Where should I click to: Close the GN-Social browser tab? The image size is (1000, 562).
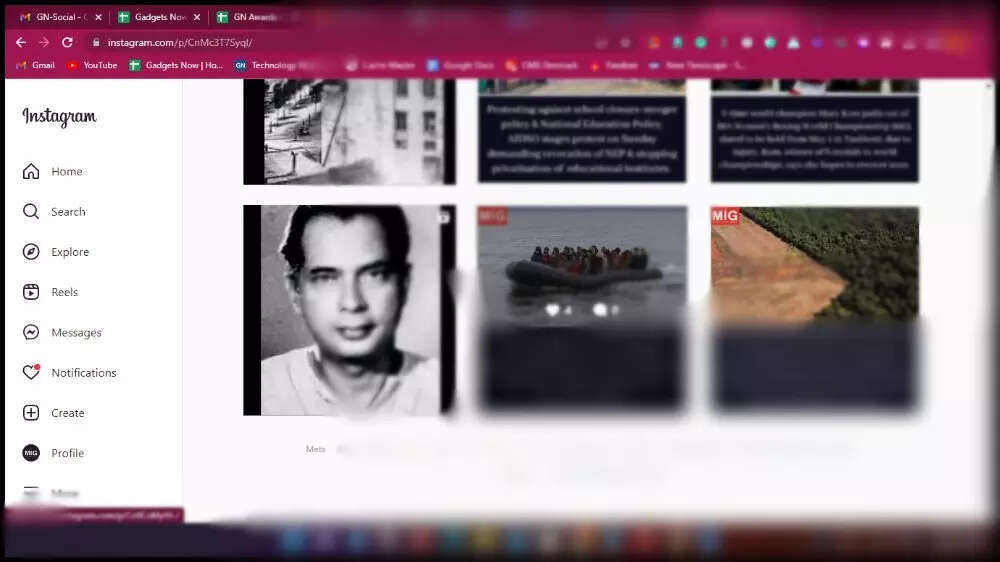tap(98, 17)
